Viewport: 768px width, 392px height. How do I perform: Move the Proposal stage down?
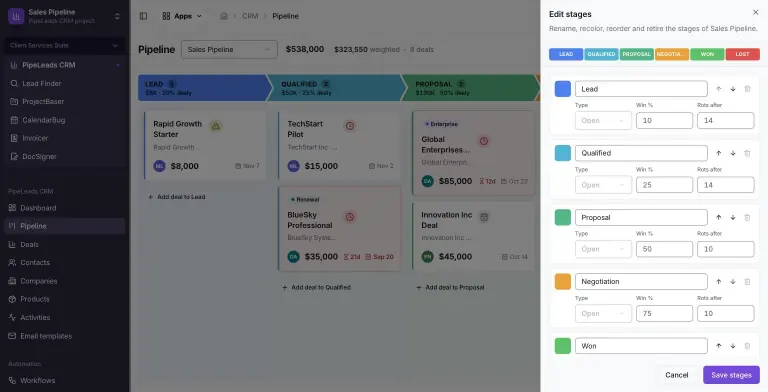(733, 218)
